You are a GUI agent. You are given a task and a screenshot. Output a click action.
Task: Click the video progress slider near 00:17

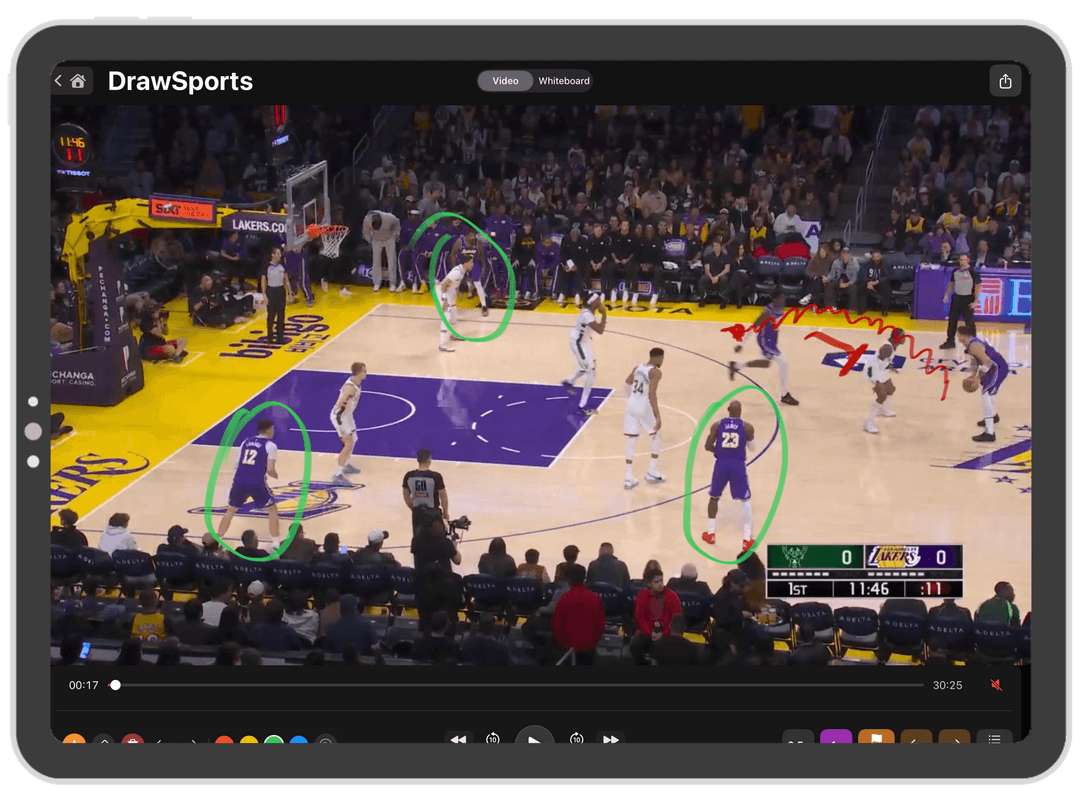[115, 685]
